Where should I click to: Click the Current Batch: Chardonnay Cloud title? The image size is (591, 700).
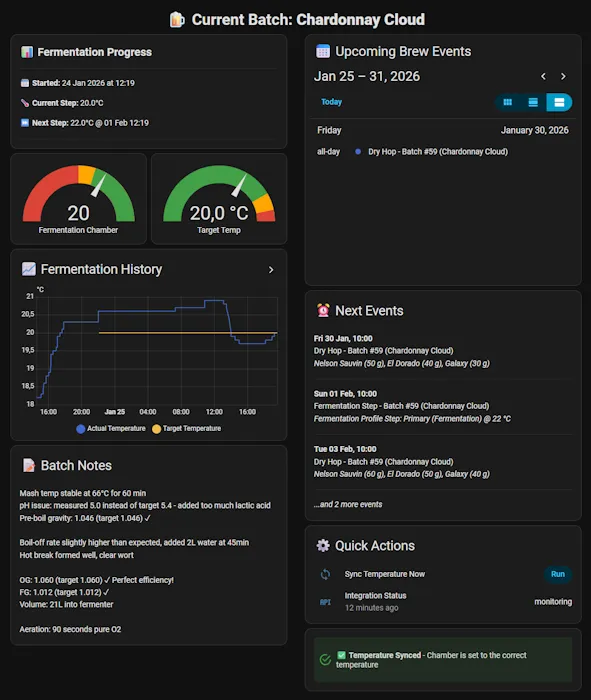(308, 20)
